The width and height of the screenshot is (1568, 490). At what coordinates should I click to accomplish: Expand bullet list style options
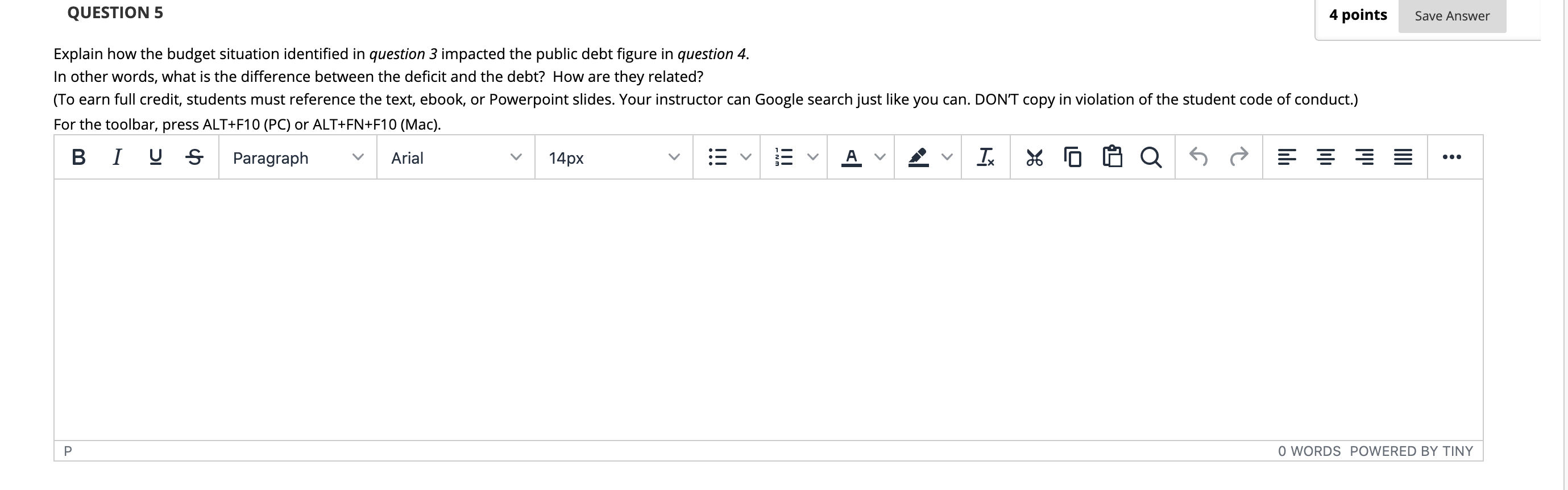point(746,157)
